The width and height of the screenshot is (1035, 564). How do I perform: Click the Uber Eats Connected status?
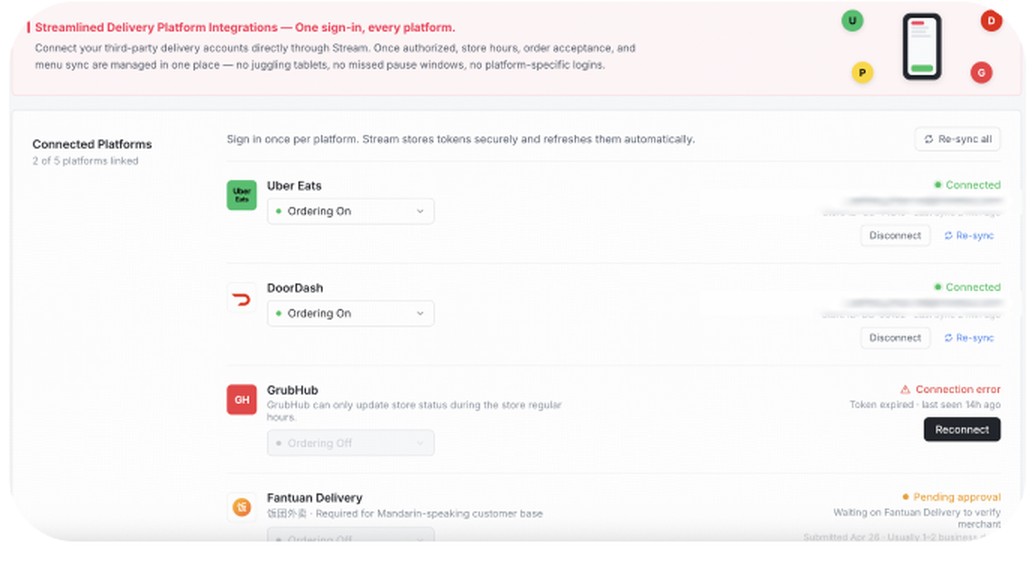pyautogui.click(x=967, y=185)
